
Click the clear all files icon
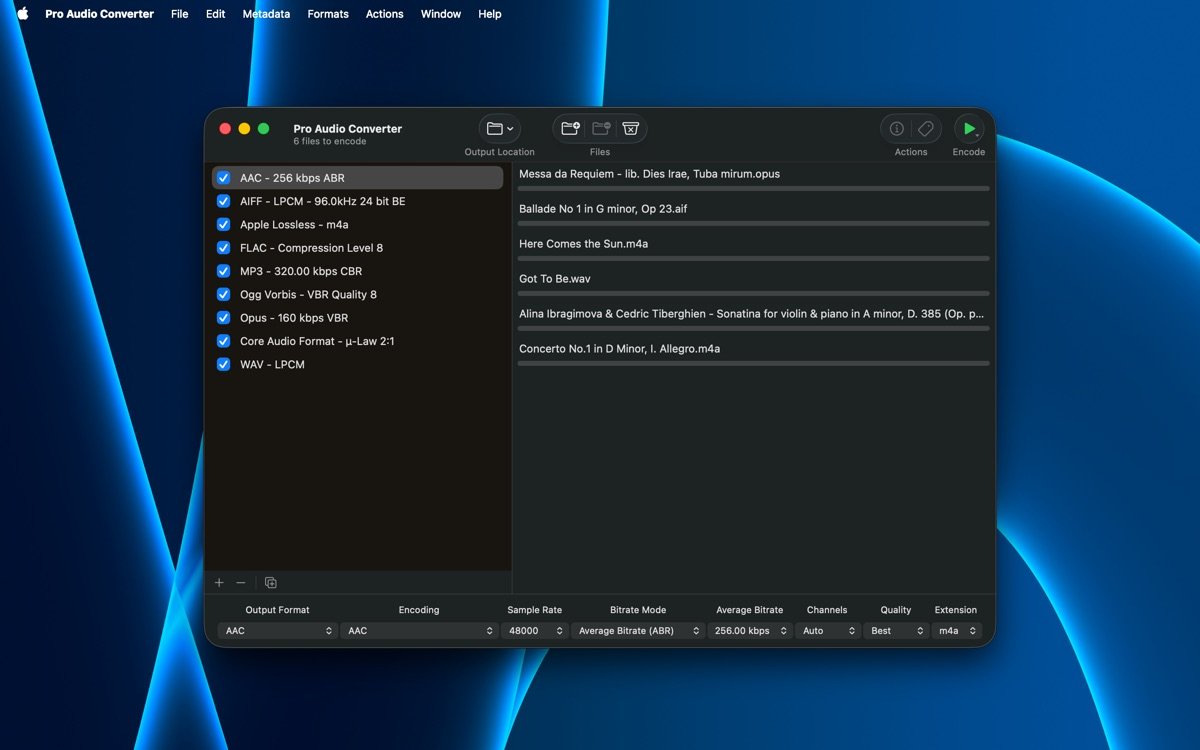pos(630,129)
